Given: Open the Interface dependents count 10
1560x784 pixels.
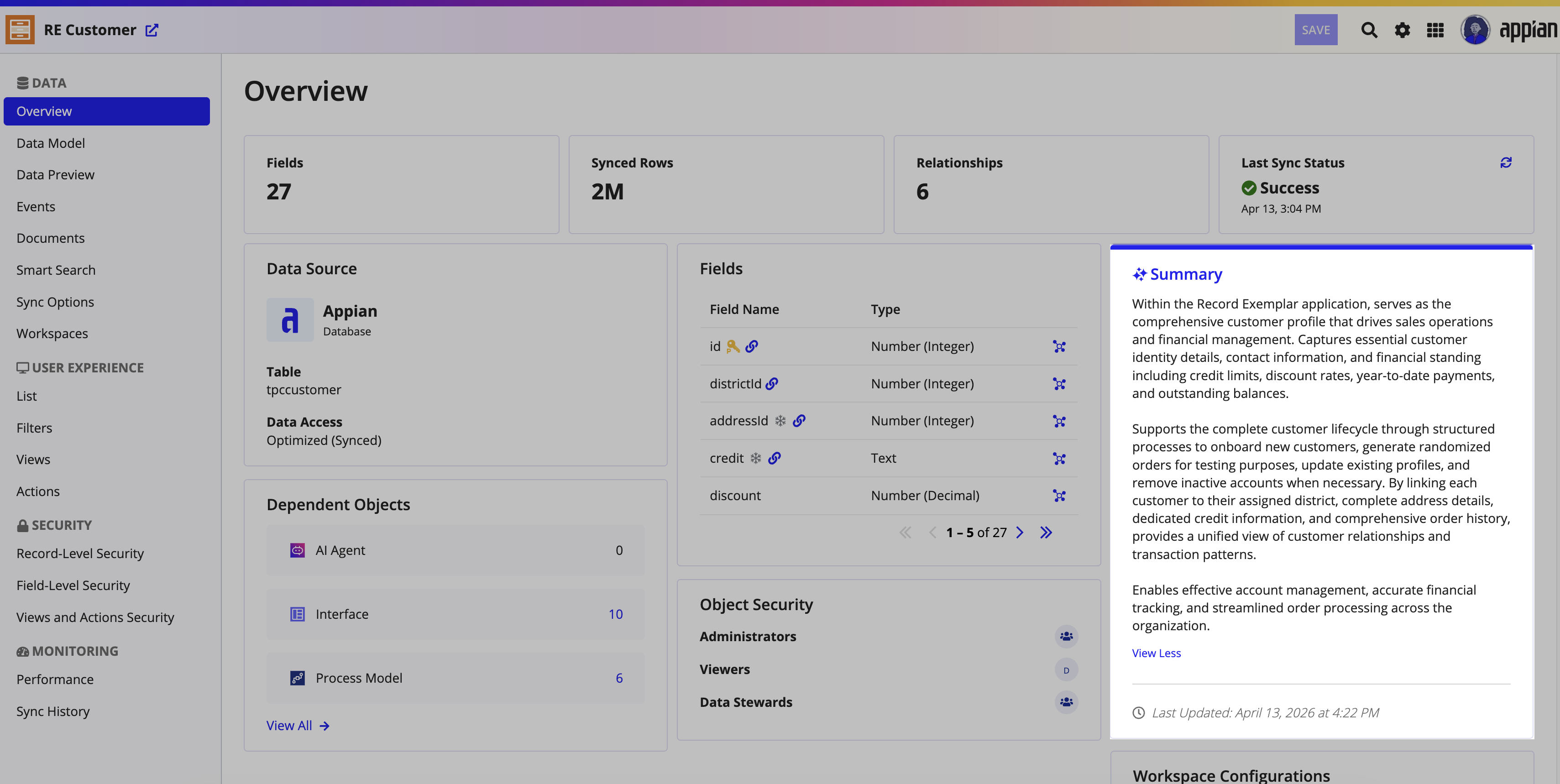Looking at the screenshot, I should (615, 614).
